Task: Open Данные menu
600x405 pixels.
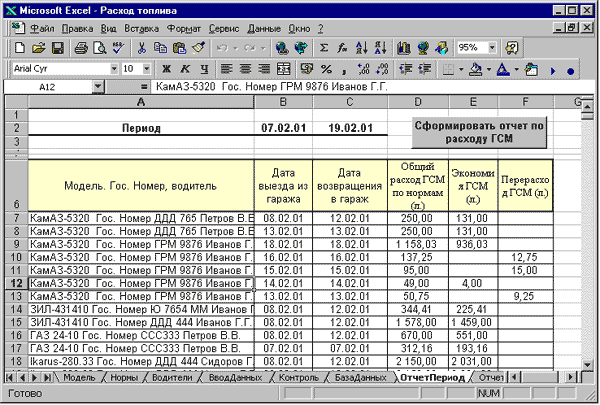Action: 264,29
